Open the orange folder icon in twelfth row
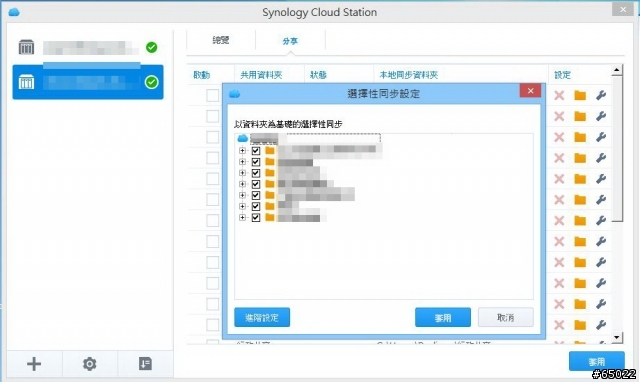 (580, 325)
